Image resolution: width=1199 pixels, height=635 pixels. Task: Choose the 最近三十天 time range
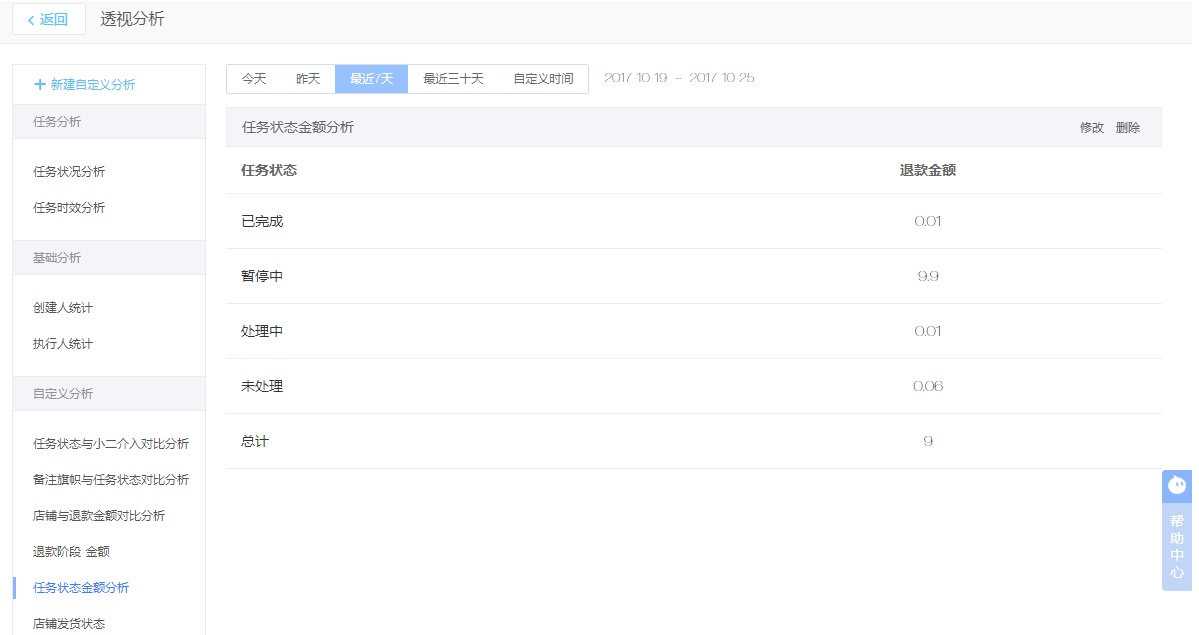point(453,79)
